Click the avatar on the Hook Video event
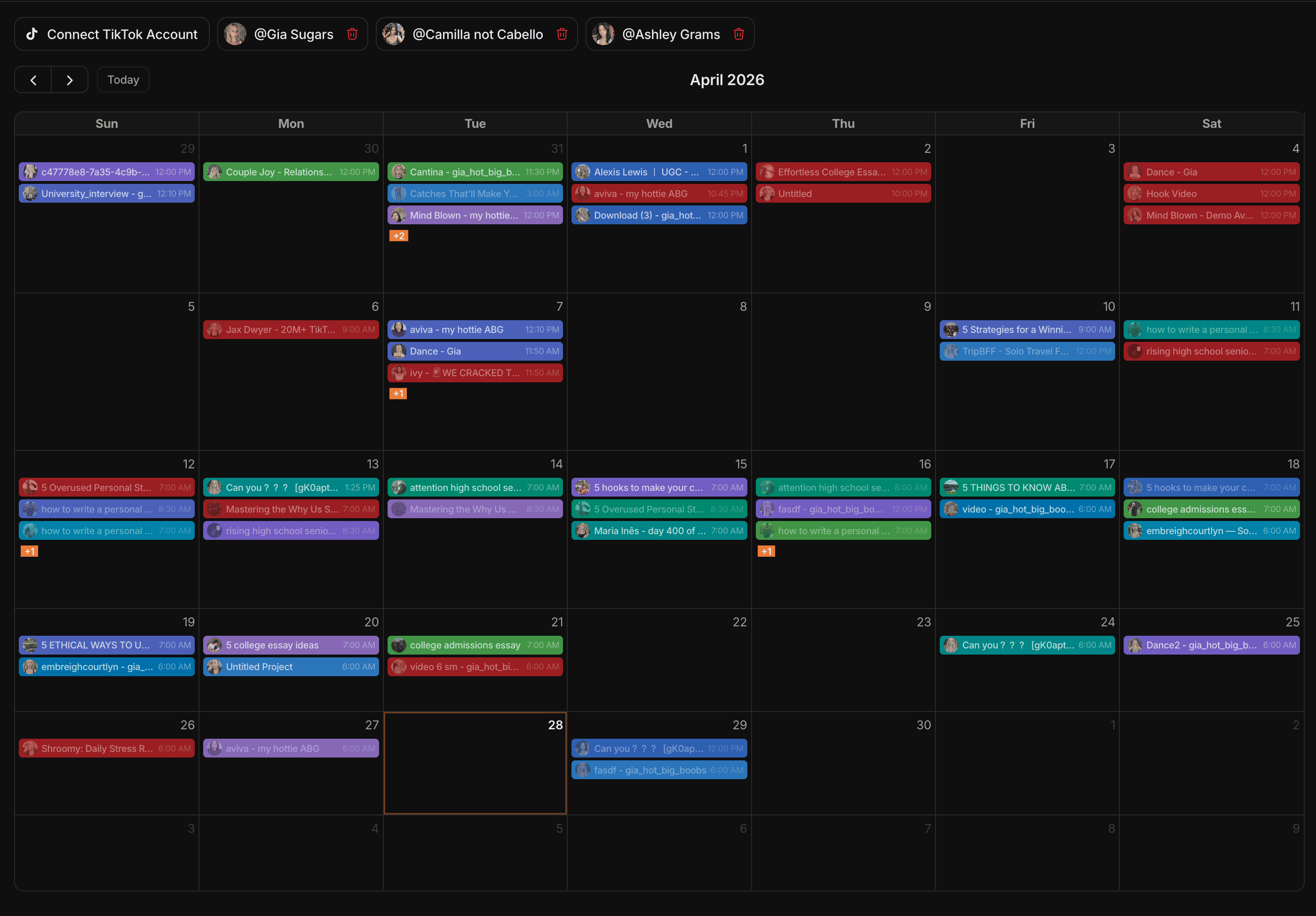The width and height of the screenshot is (1316, 916). tap(1135, 193)
